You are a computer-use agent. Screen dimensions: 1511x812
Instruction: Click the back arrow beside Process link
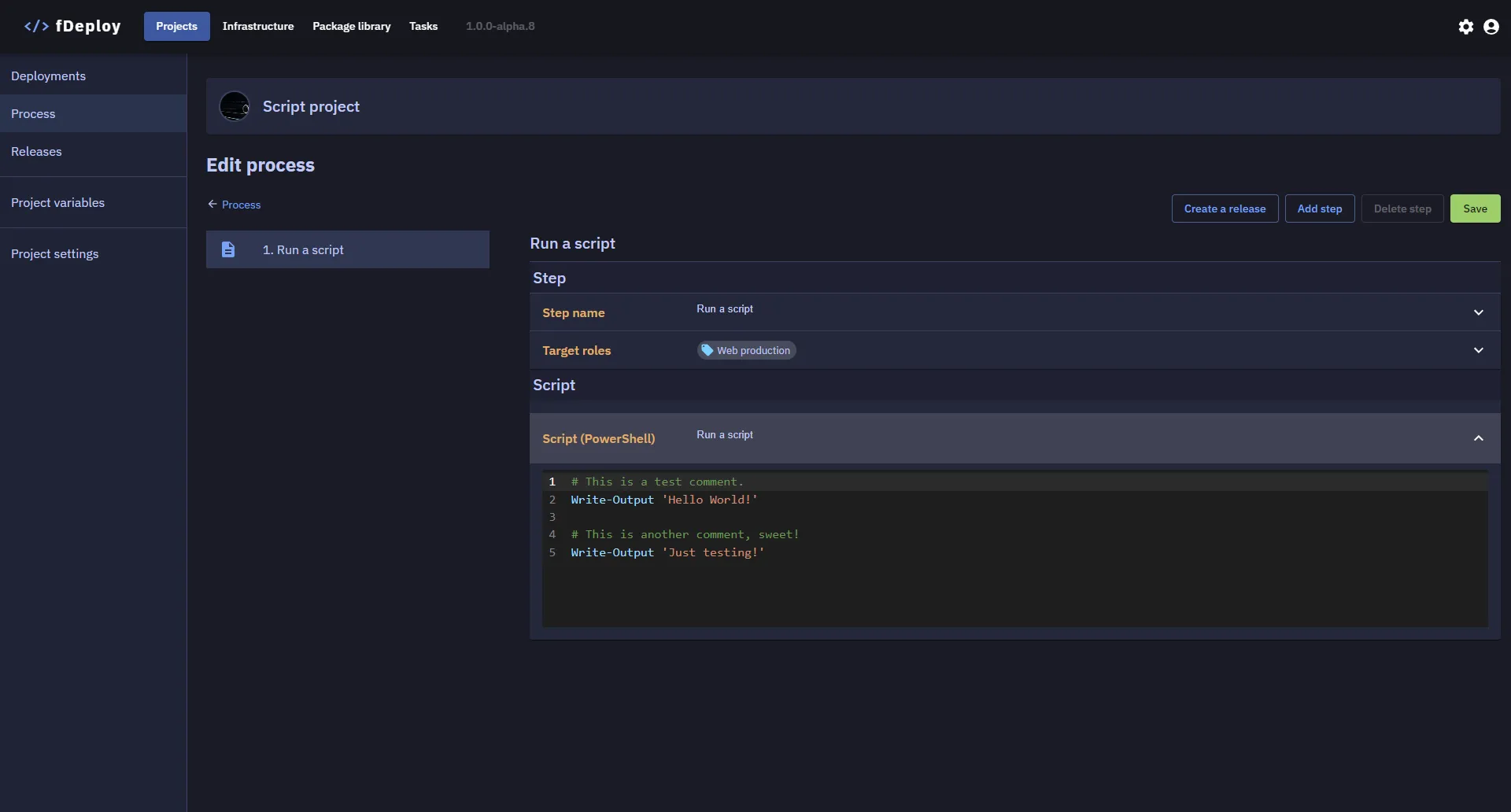point(212,204)
